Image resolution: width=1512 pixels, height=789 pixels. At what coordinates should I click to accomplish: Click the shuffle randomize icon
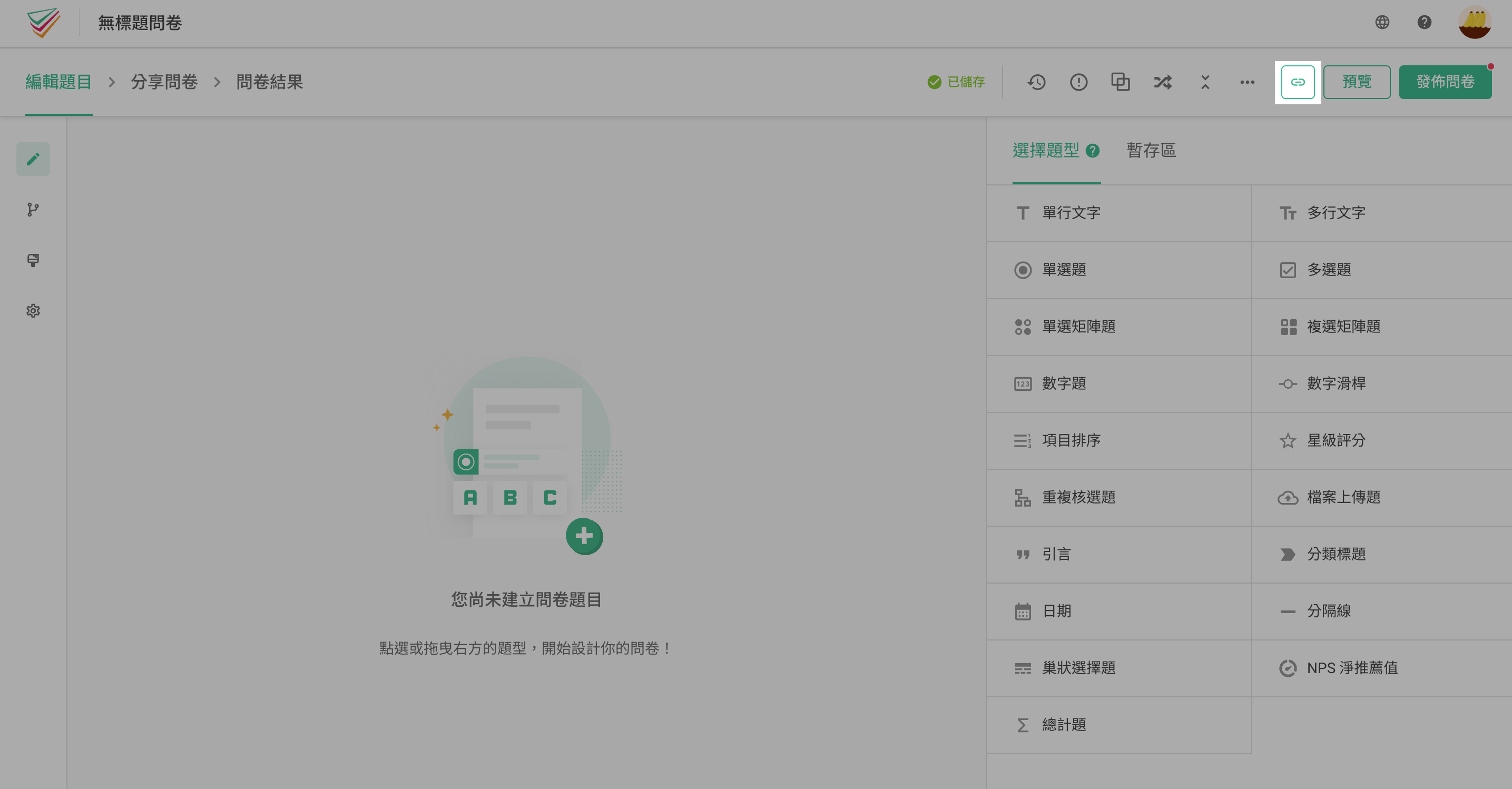click(x=1163, y=82)
